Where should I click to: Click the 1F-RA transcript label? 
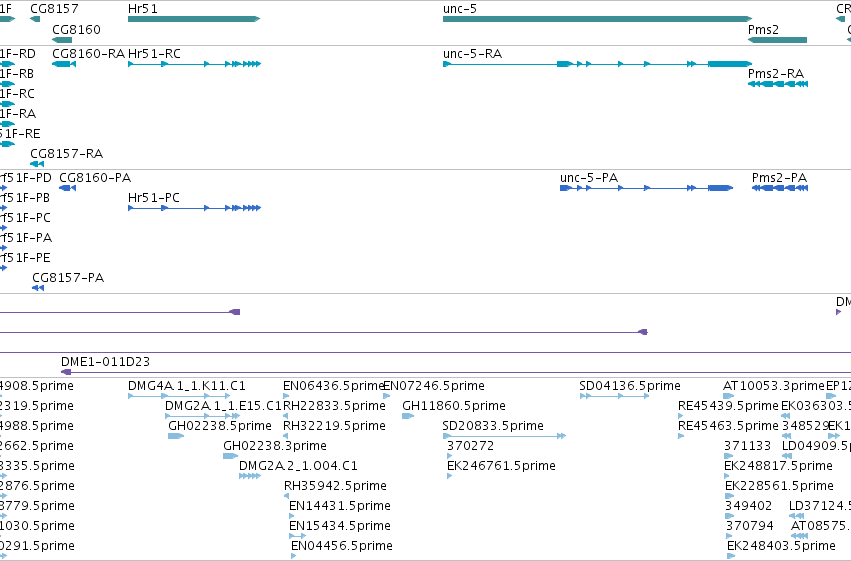tap(18, 114)
